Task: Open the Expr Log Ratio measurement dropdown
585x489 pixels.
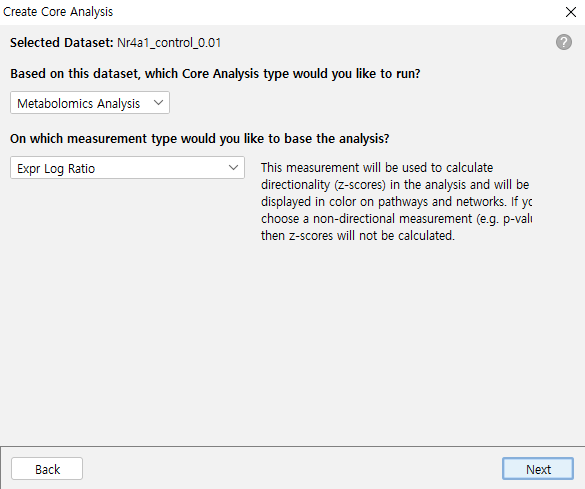Action: click(127, 168)
